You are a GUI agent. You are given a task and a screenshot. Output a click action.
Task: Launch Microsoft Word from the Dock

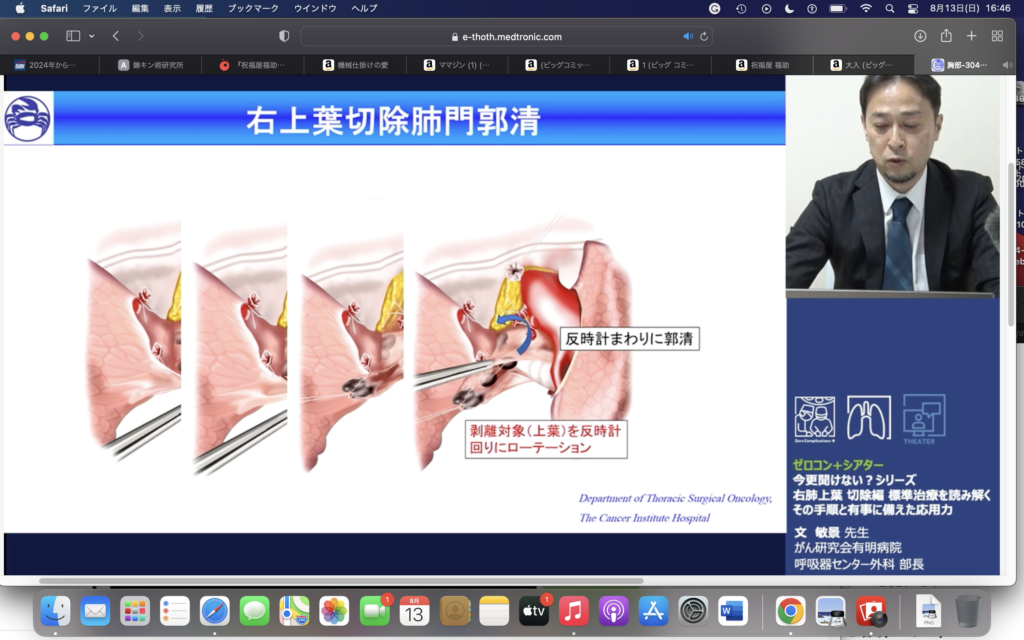pyautogui.click(x=733, y=610)
